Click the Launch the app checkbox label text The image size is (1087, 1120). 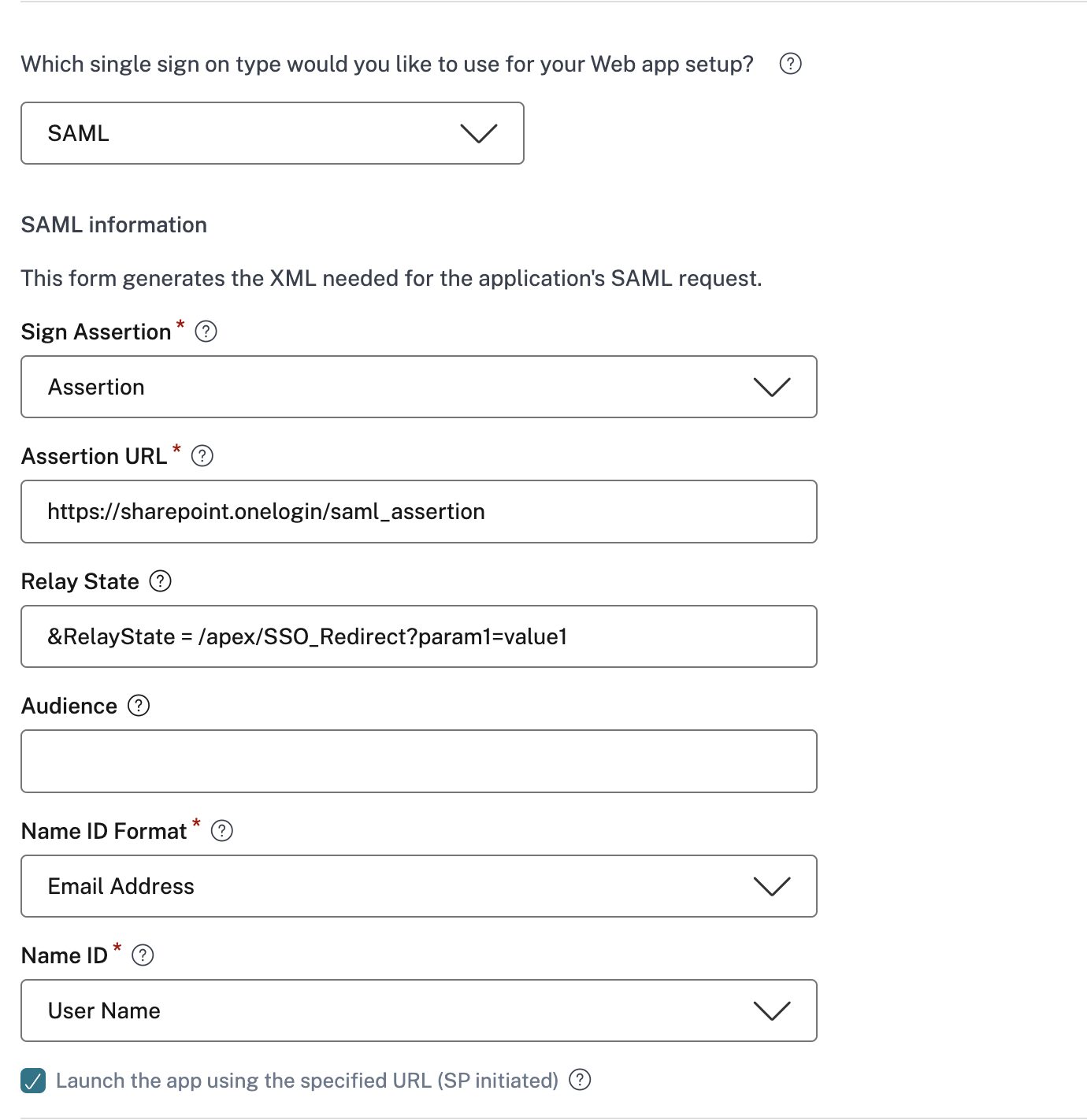307,1081
